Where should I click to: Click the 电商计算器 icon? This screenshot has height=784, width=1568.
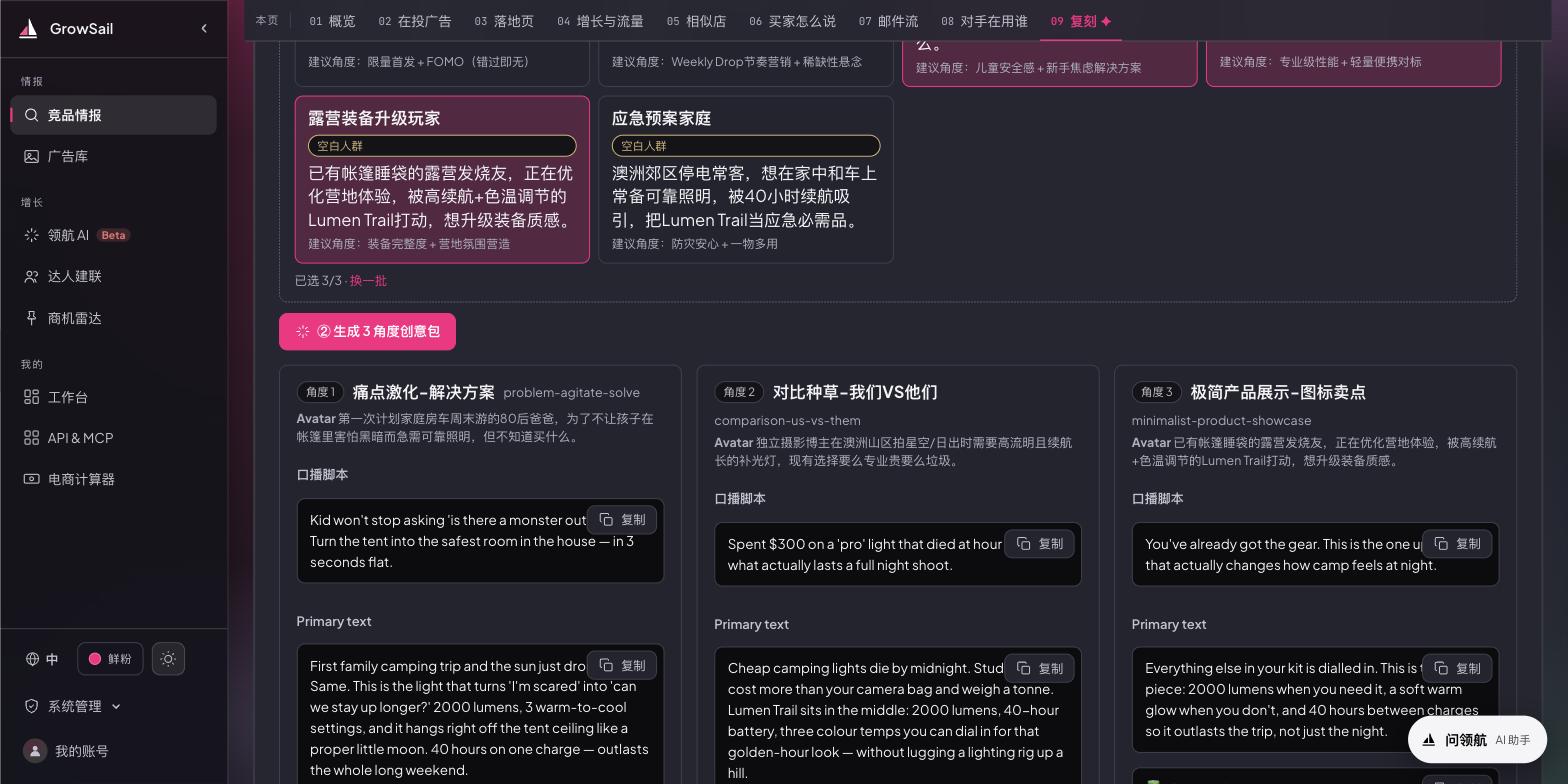pos(31,479)
